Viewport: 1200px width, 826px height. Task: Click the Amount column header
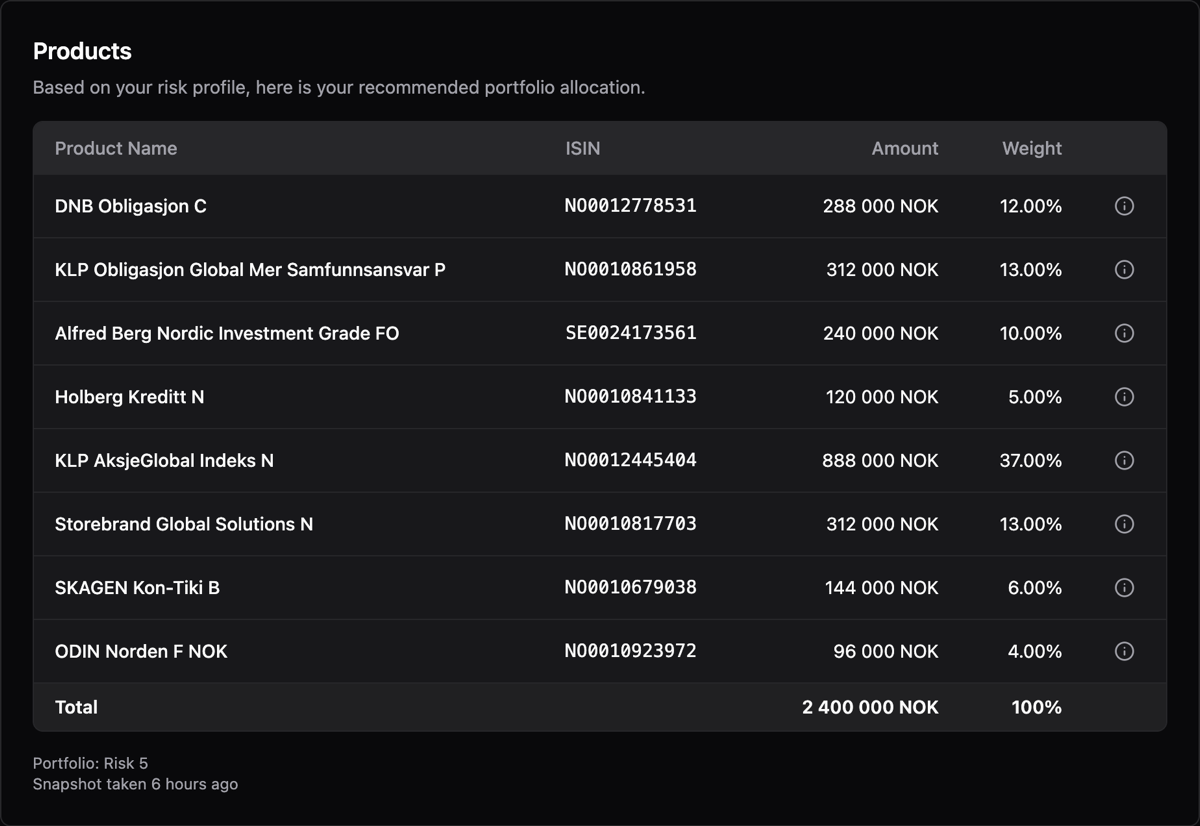point(905,148)
